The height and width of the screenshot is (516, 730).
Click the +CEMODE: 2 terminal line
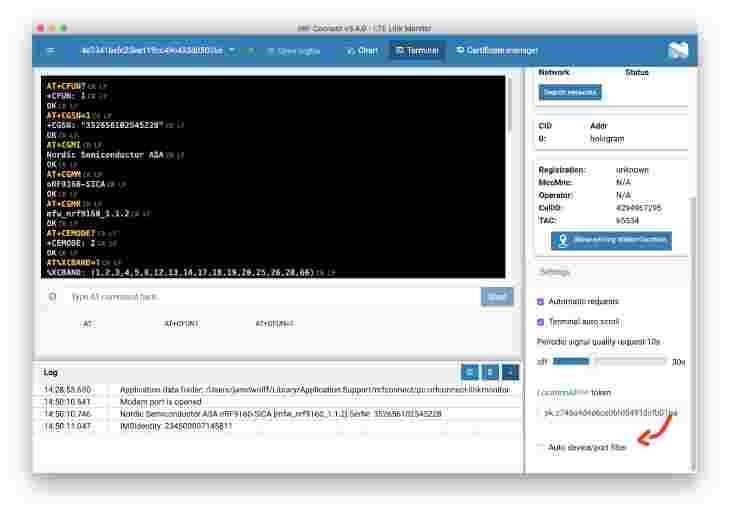[71, 243]
